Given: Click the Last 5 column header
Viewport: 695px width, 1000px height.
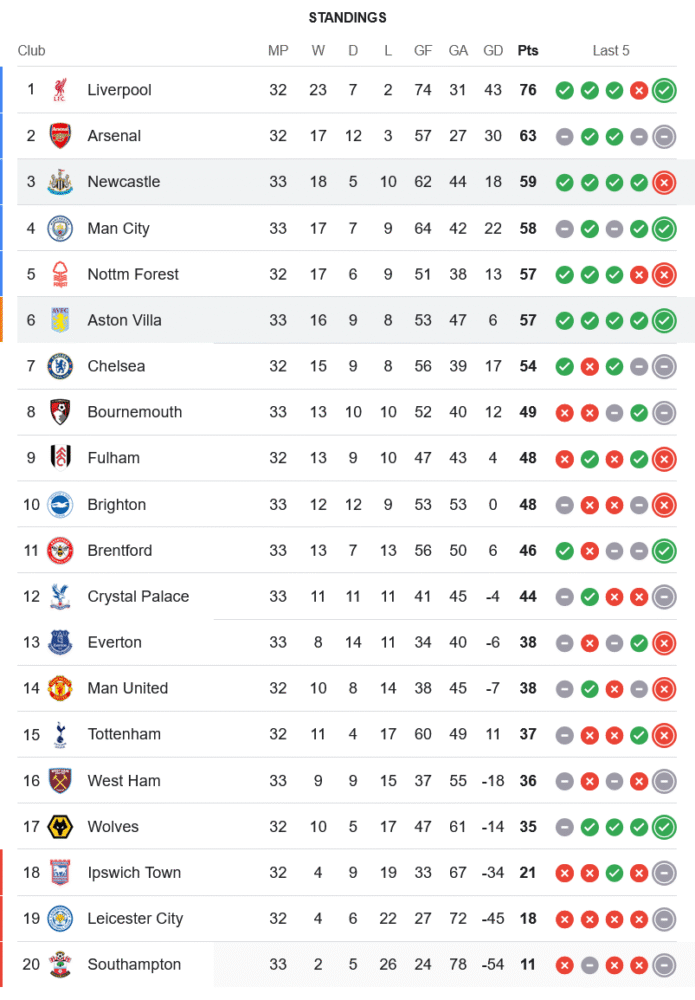Looking at the screenshot, I should (611, 51).
